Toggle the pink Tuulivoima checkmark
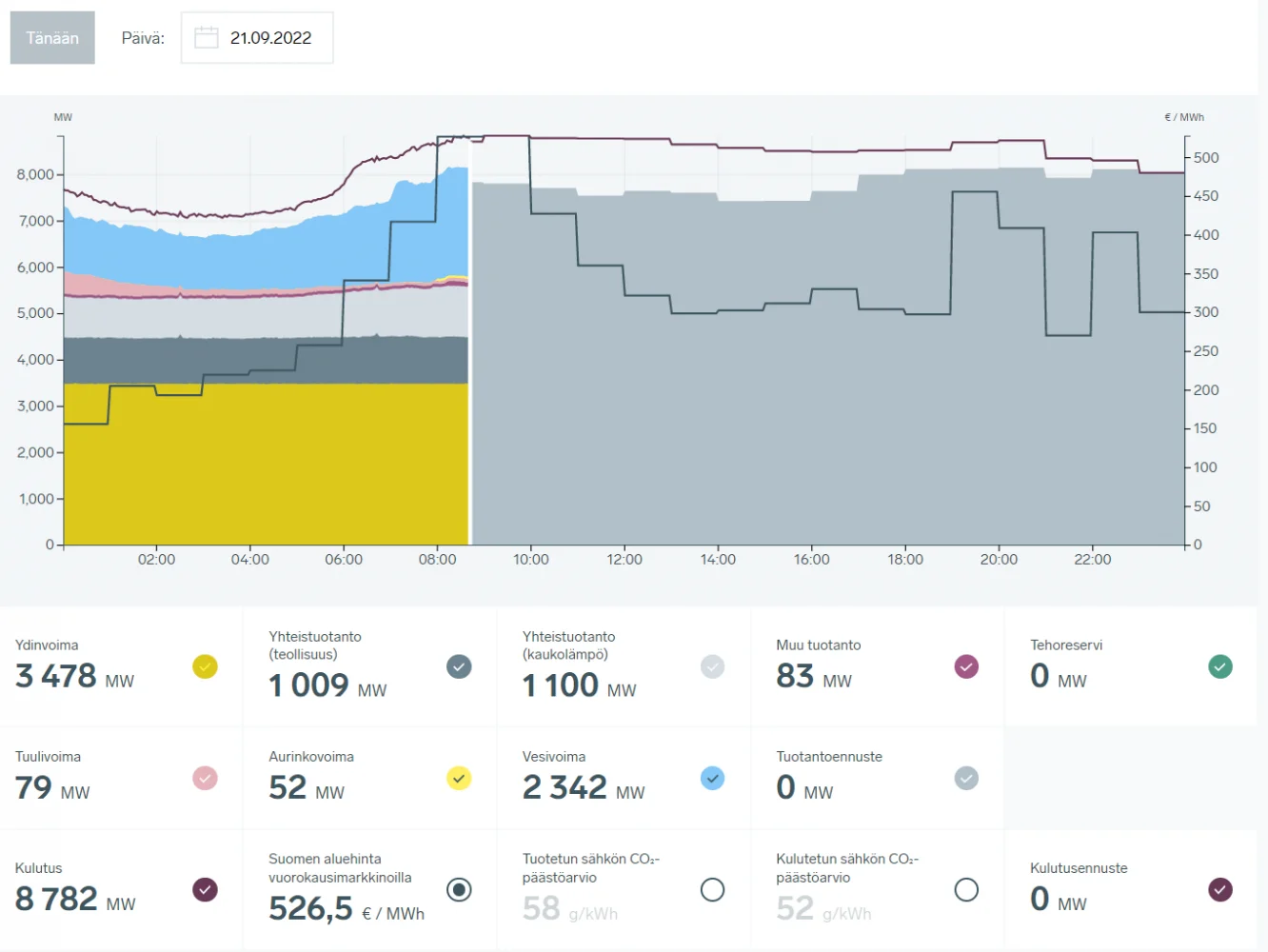This screenshot has height=952, width=1268. [x=205, y=778]
